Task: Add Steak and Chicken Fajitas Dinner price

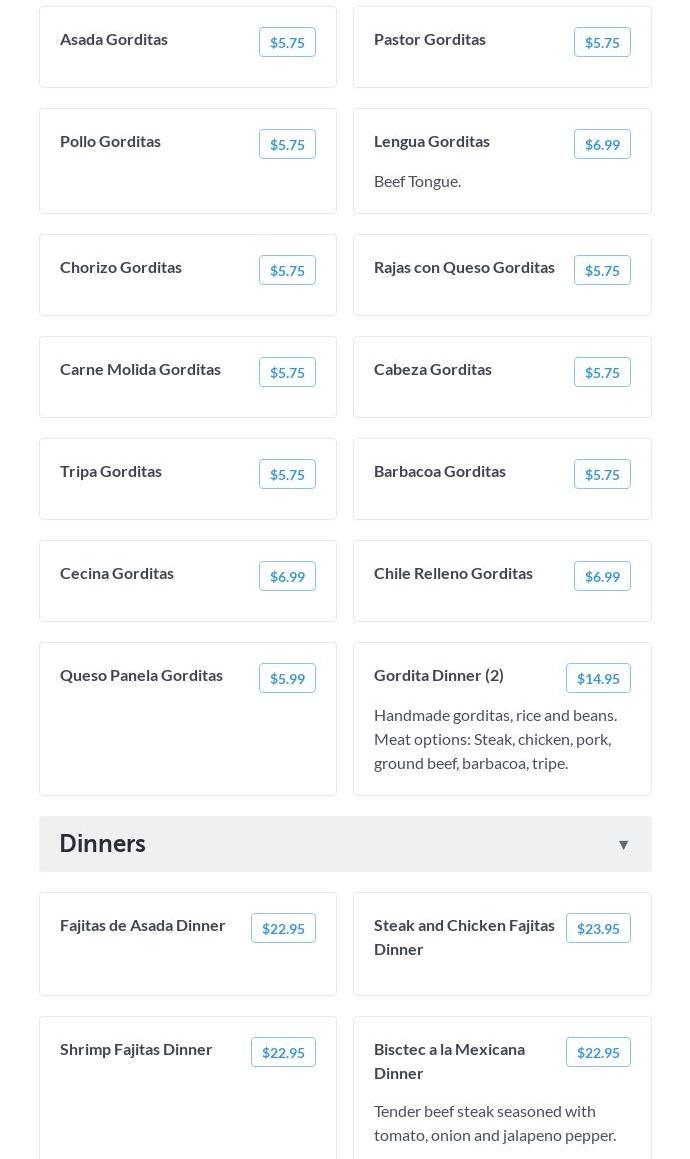Action: [x=598, y=928]
